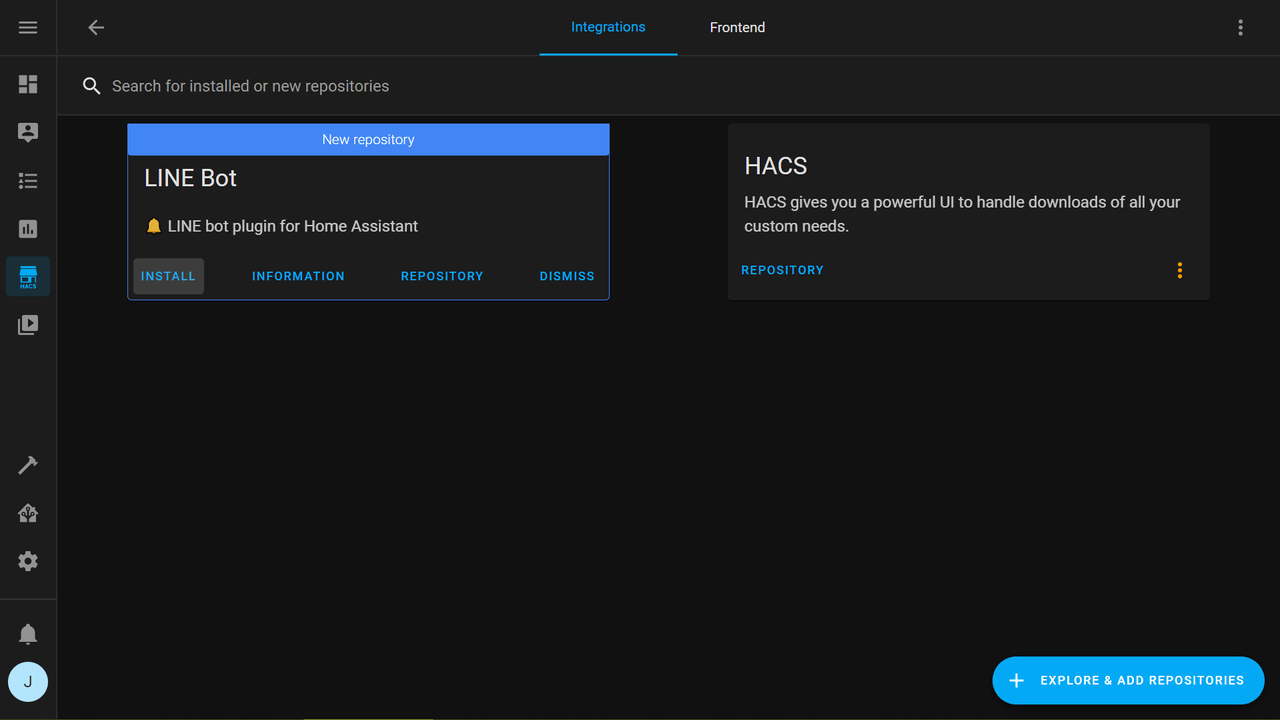The width and height of the screenshot is (1280, 720).
Task: Click the LINE Bot card title
Action: 190,178
